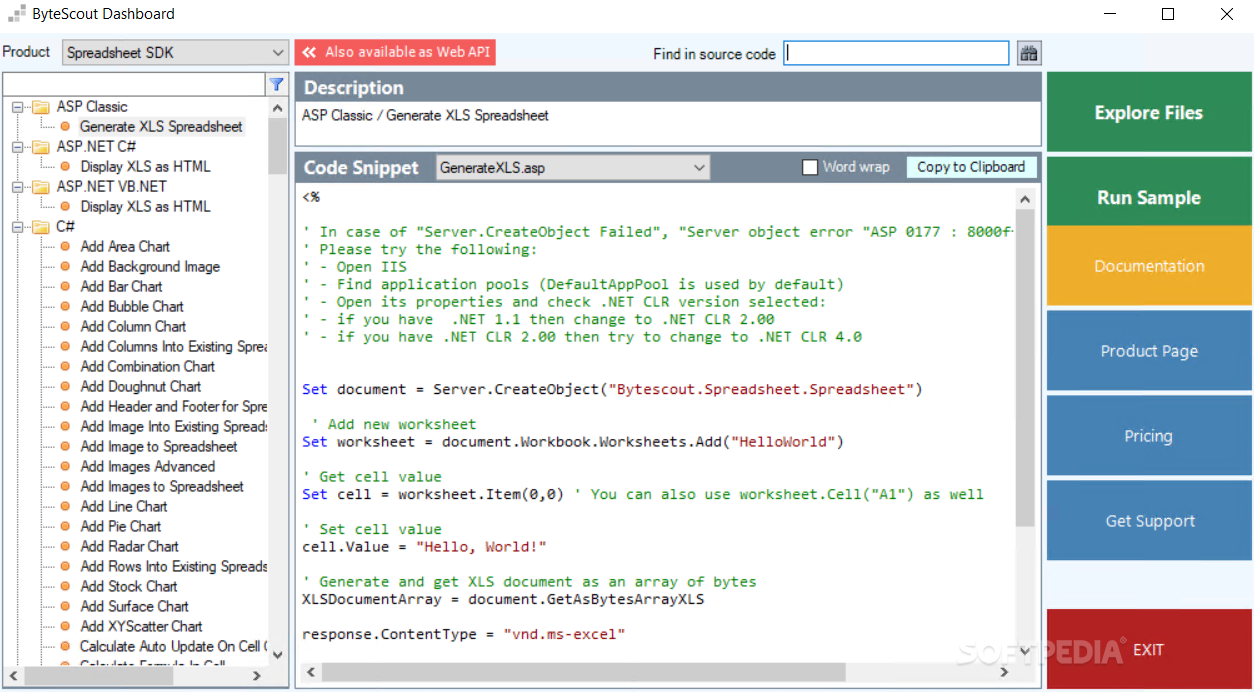The height and width of the screenshot is (692, 1257).
Task: Select the Add Images Advanced sample
Action: pyautogui.click(x=147, y=467)
